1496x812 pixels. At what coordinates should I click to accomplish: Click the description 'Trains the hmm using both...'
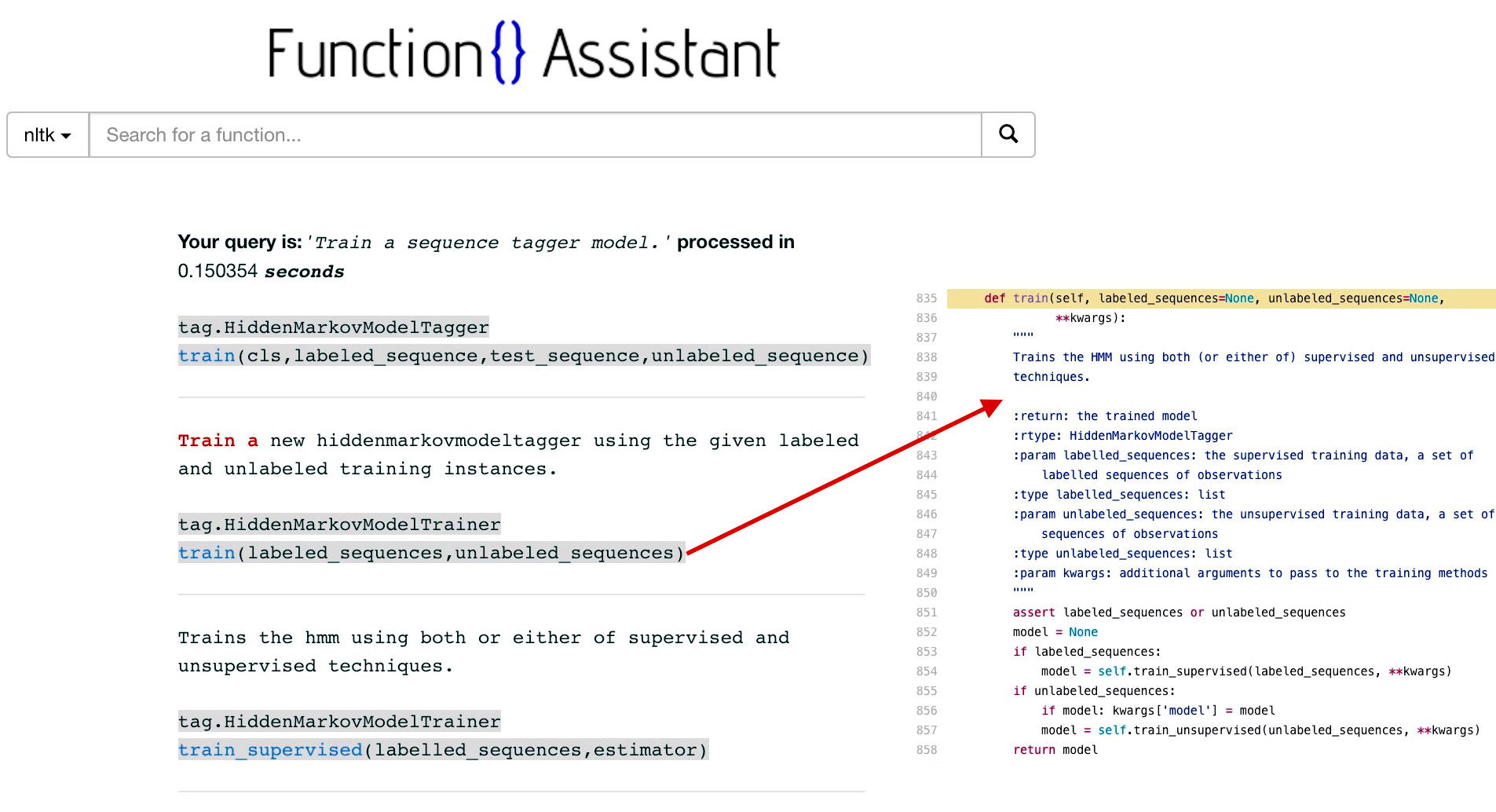(x=484, y=652)
